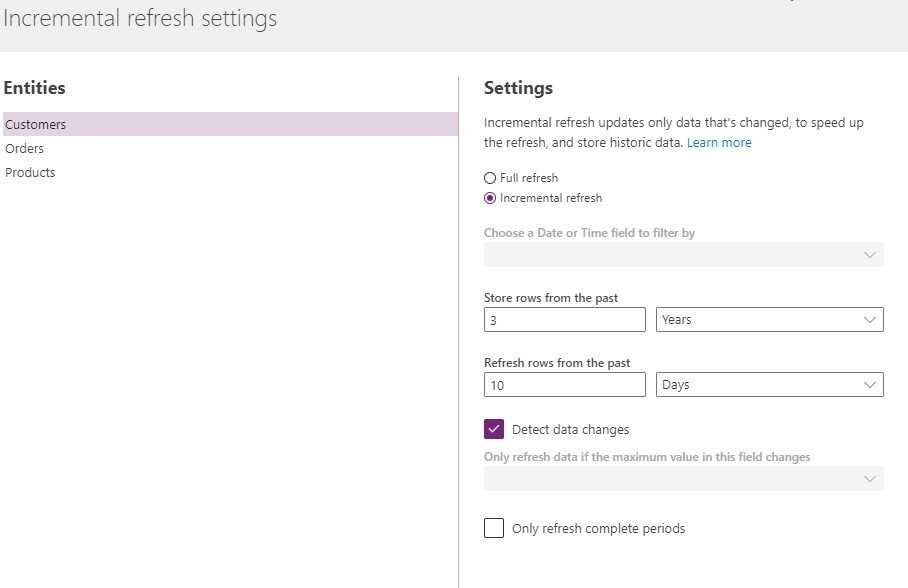Edit the Refresh rows value field
This screenshot has width=908, height=588.
564,384
